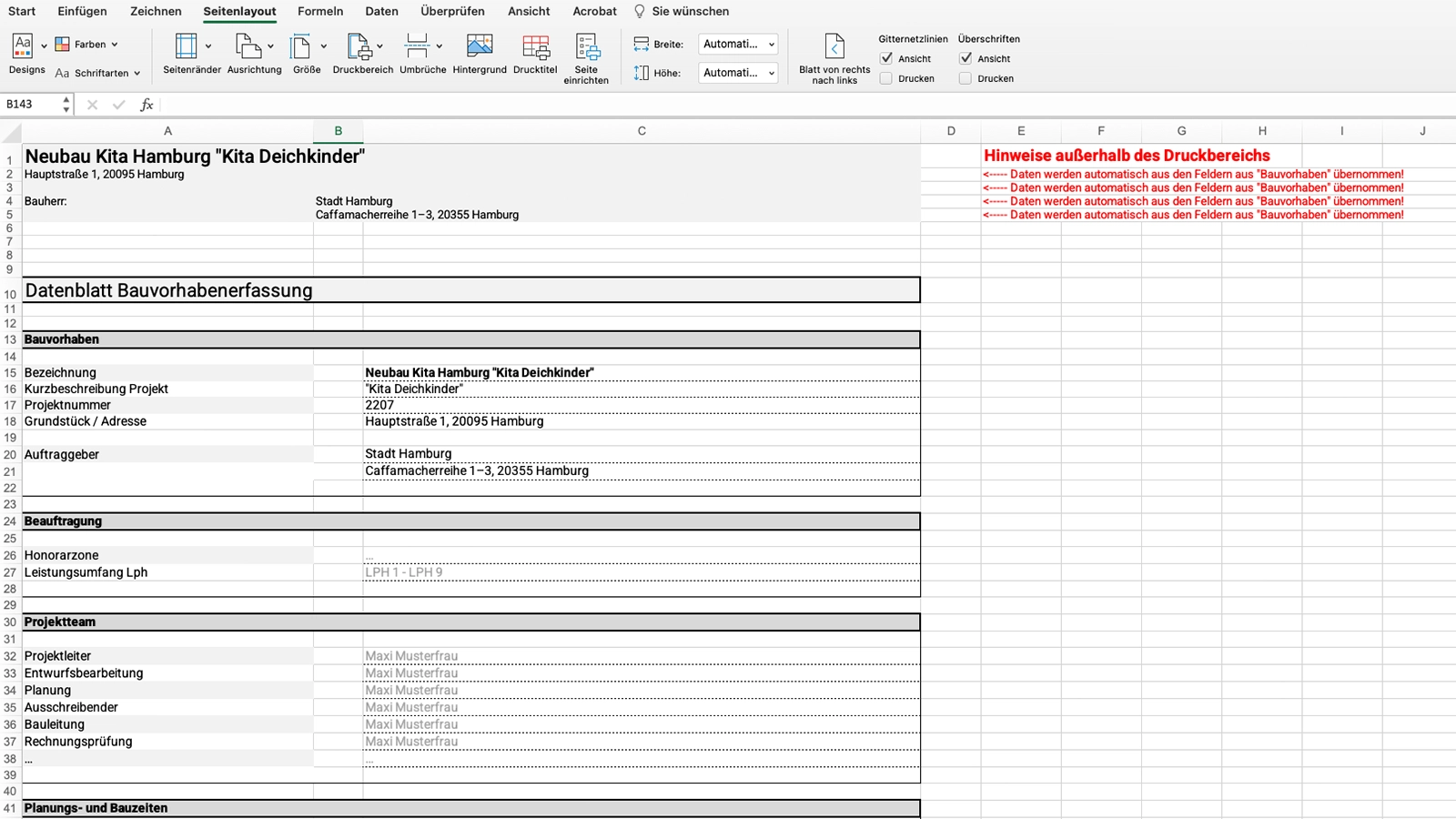Click cell with Datenblatt Bauvorhabenerfassung
Viewport: 1456px width, 819px height.
(471, 290)
